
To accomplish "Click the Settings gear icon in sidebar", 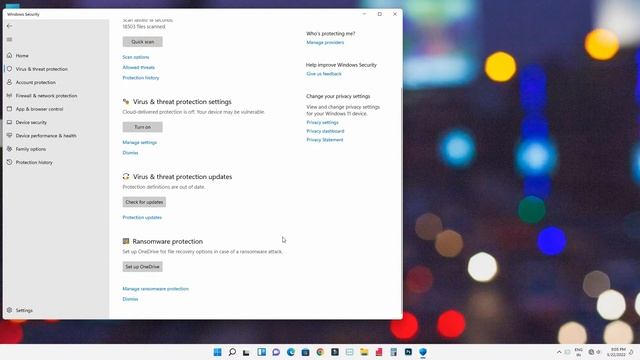I will [x=9, y=310].
